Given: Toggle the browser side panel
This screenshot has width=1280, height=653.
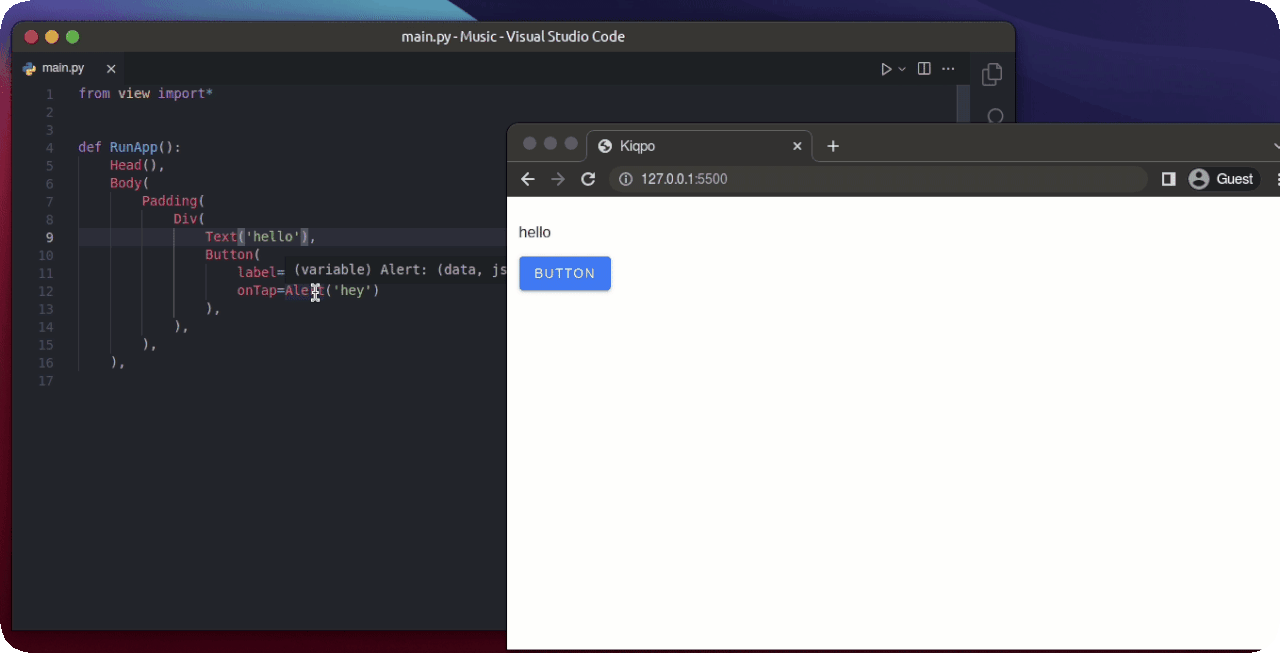Looking at the screenshot, I should (x=1168, y=179).
